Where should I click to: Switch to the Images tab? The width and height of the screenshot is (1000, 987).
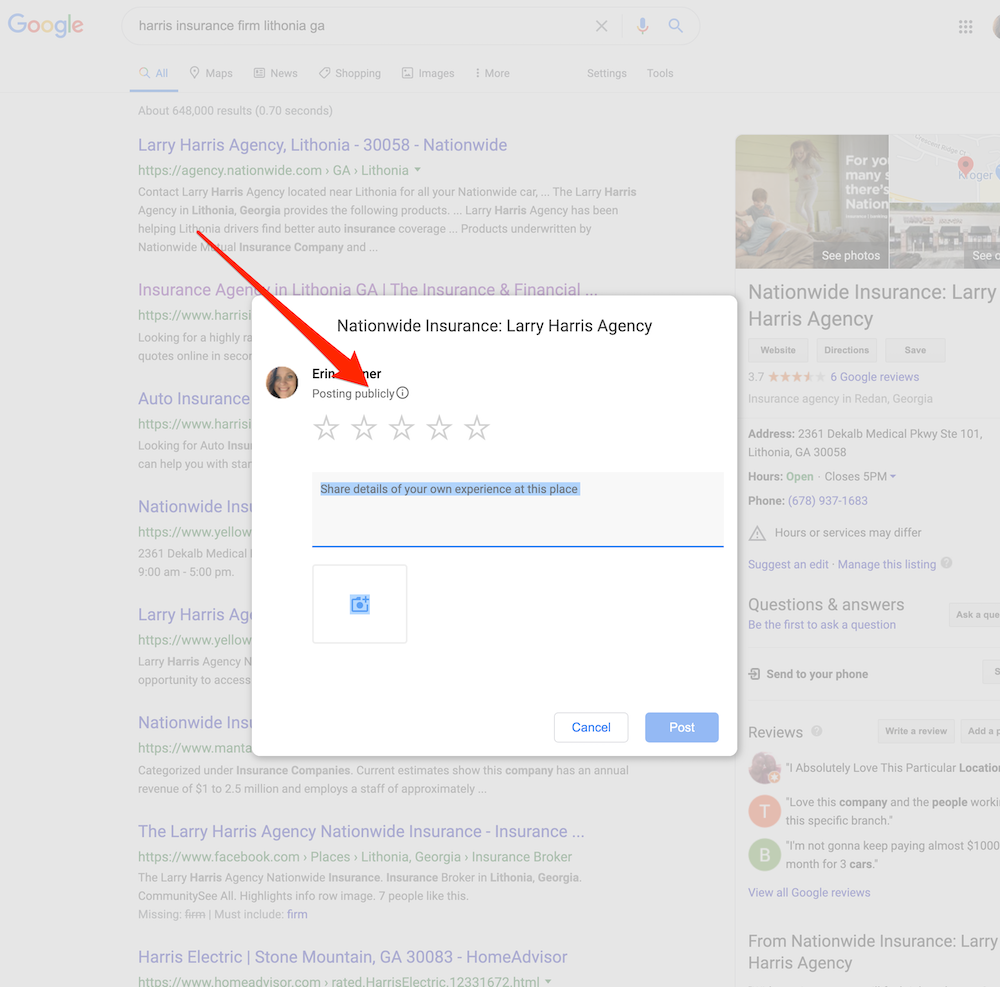[428, 73]
